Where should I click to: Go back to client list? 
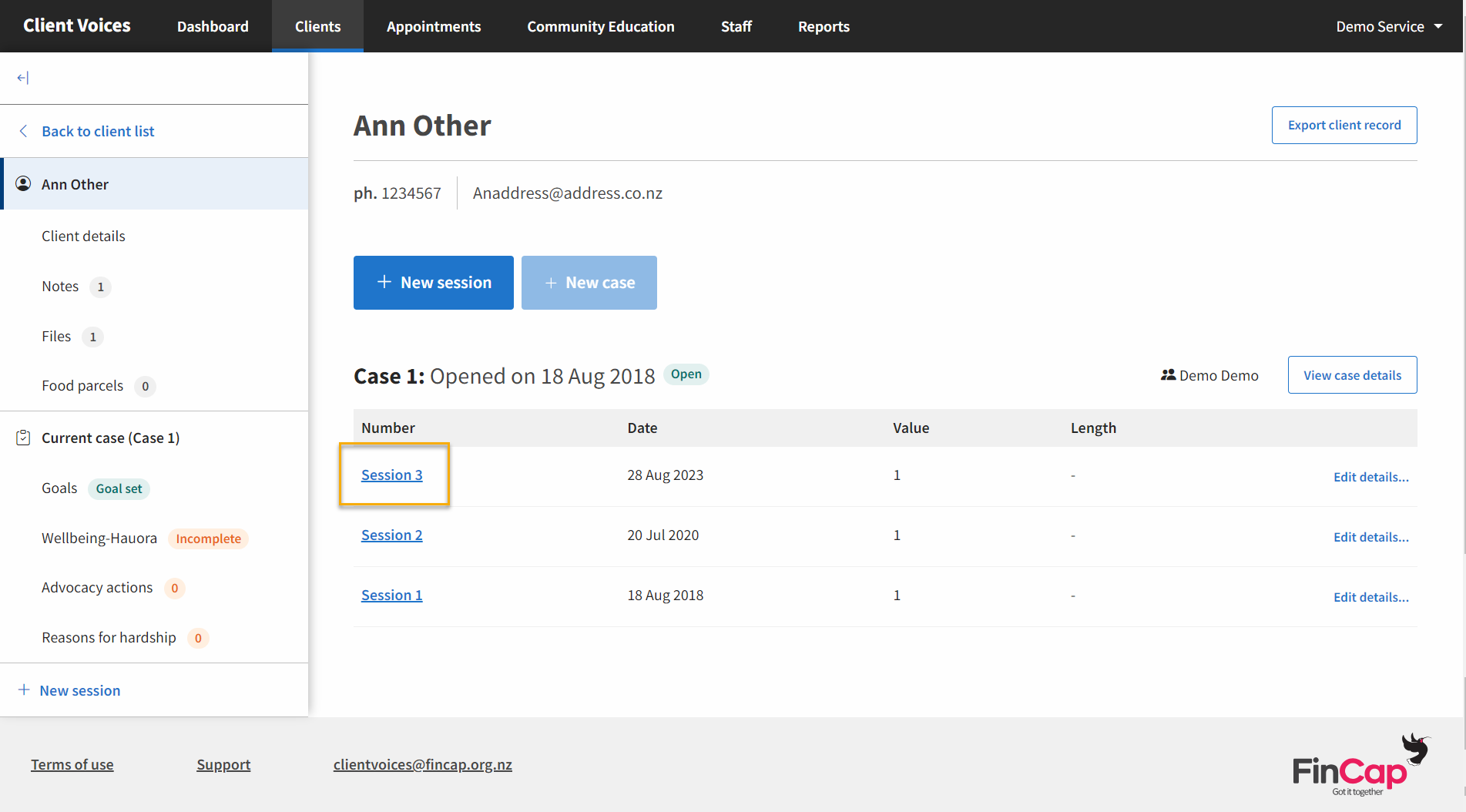98,131
